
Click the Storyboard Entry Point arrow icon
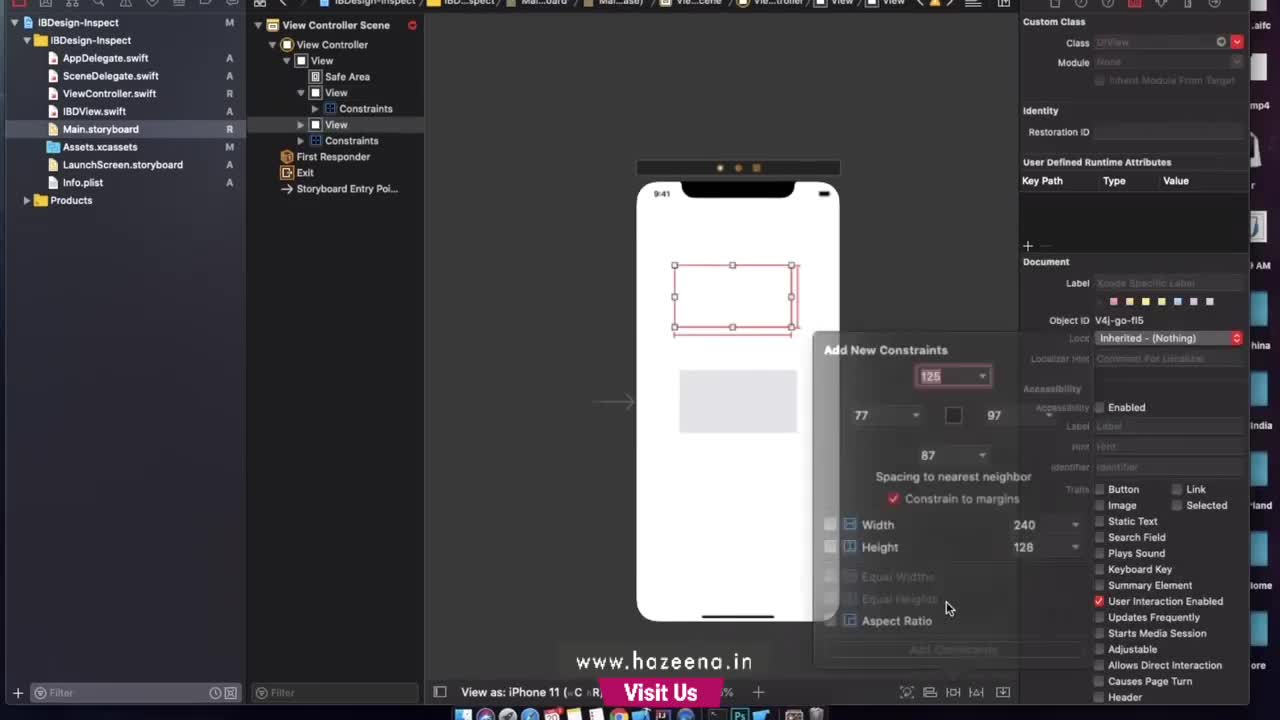(287, 189)
